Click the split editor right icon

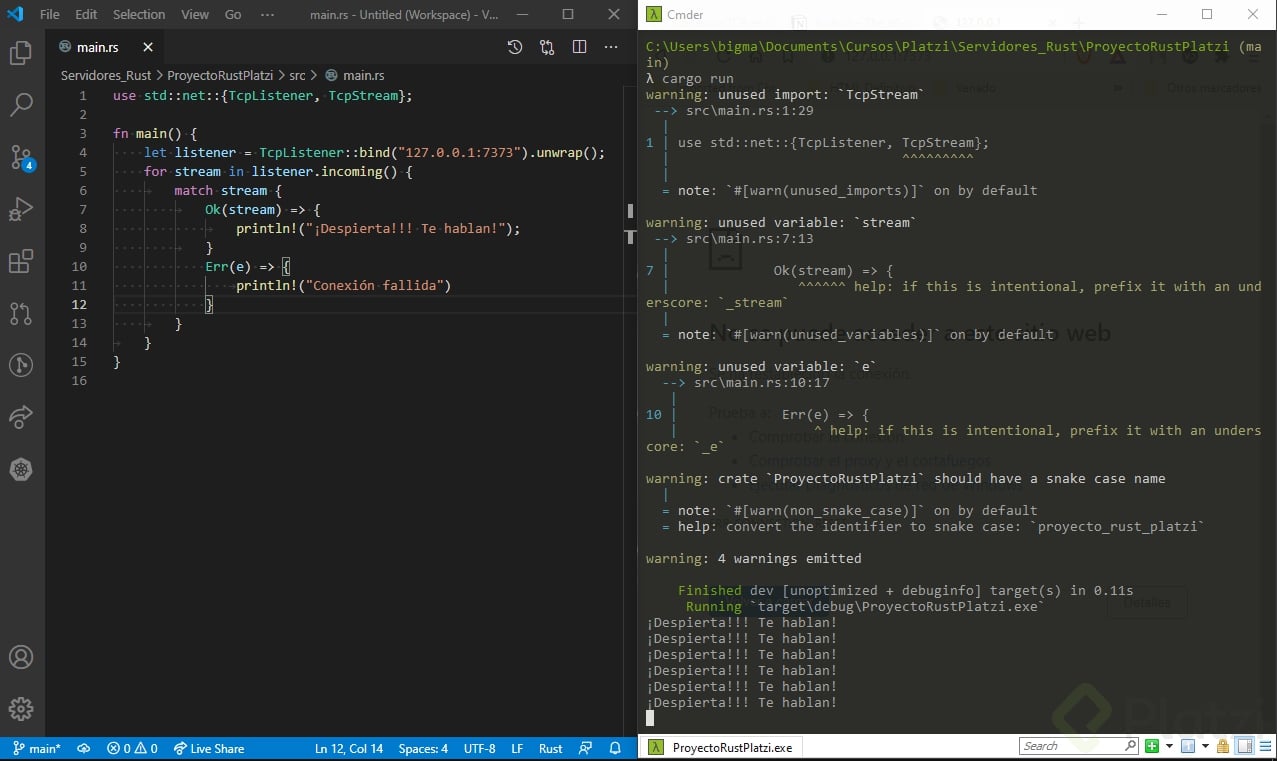click(579, 47)
